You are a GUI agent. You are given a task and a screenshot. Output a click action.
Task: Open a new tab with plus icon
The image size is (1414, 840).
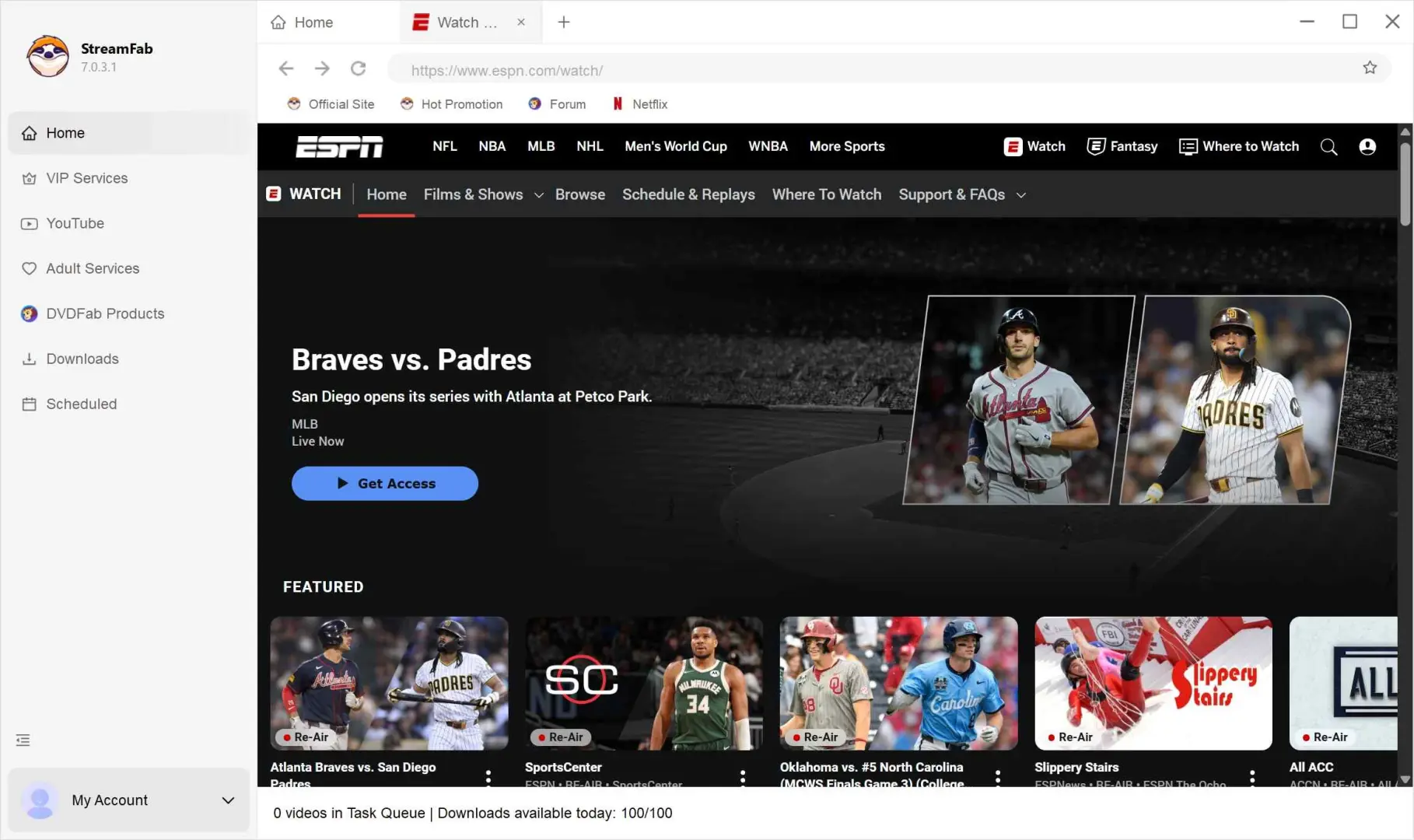pyautogui.click(x=563, y=23)
